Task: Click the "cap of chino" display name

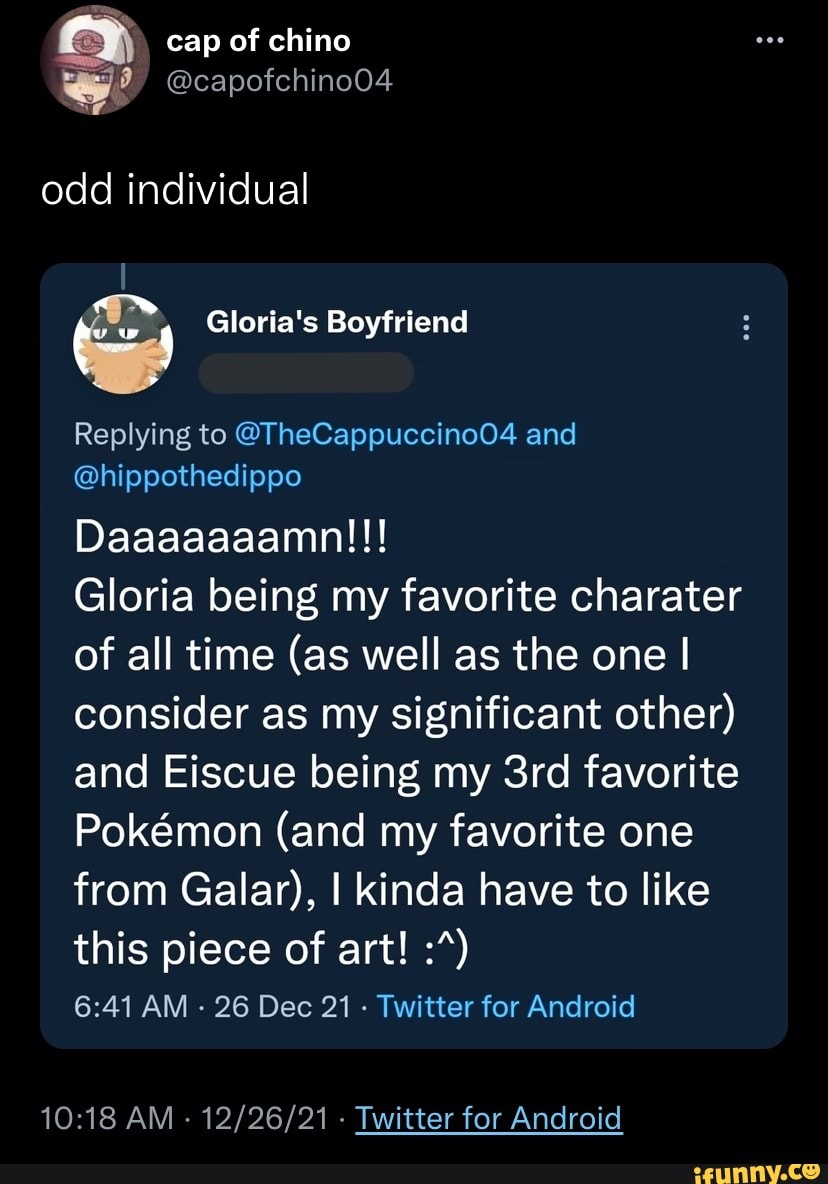Action: pyautogui.click(x=258, y=40)
